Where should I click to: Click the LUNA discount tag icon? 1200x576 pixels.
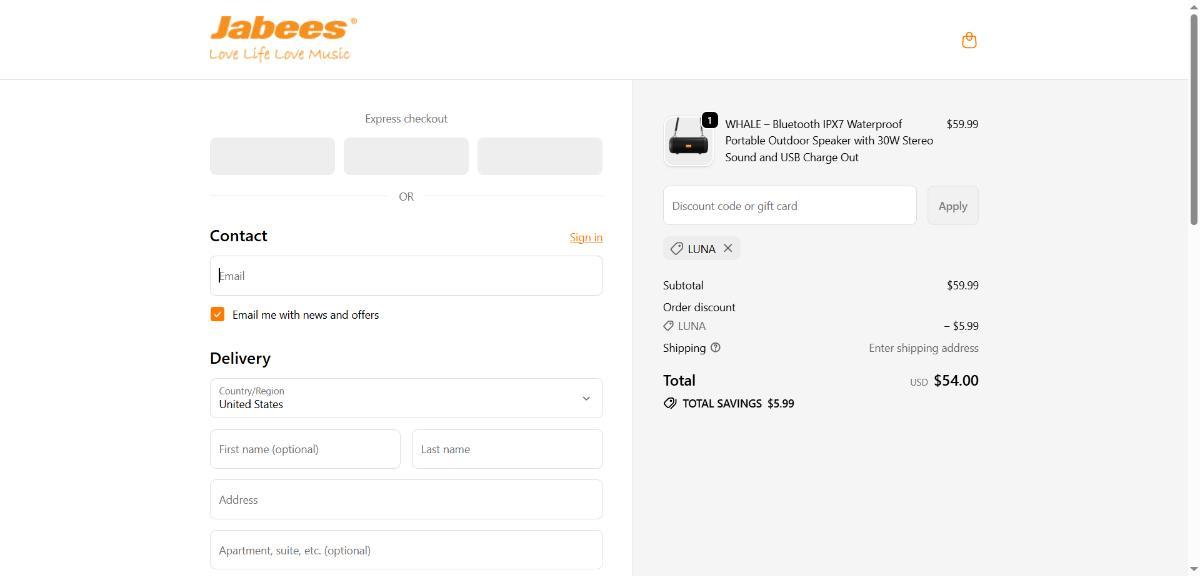coord(677,248)
